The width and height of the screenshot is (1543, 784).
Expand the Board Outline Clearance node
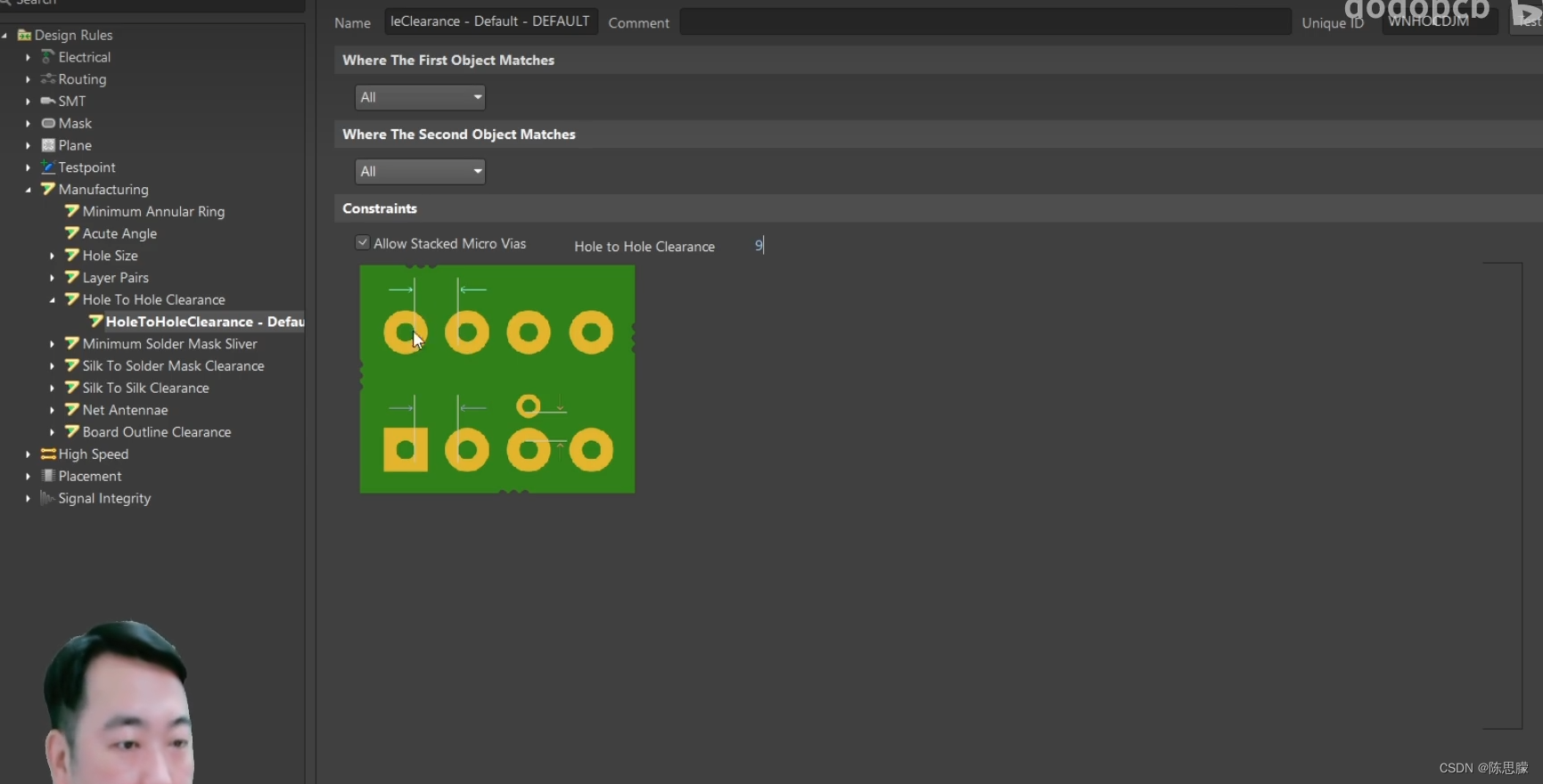pos(52,432)
